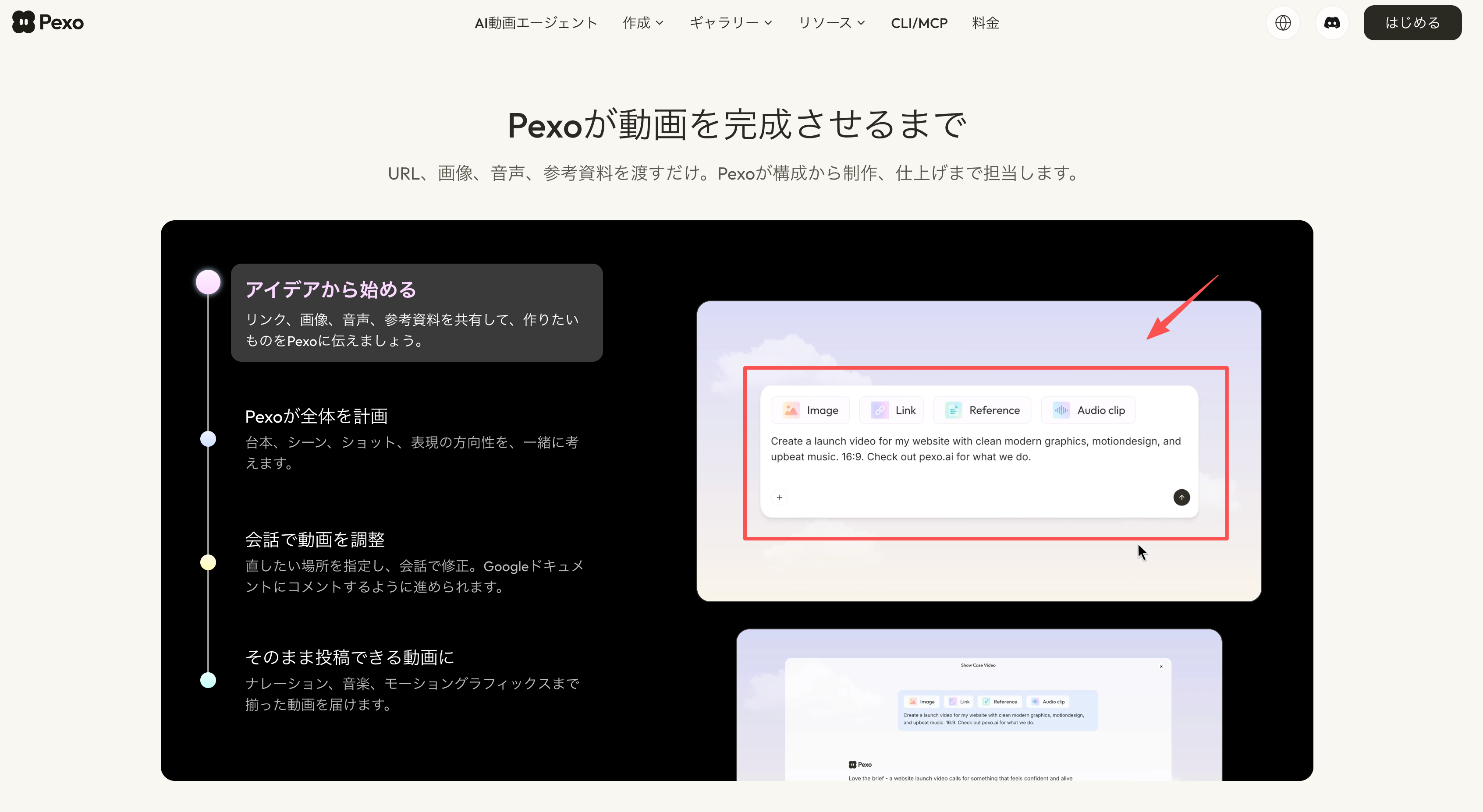This screenshot has width=1483, height=812.
Task: Select the アイデアから始める step card
Action: point(417,312)
